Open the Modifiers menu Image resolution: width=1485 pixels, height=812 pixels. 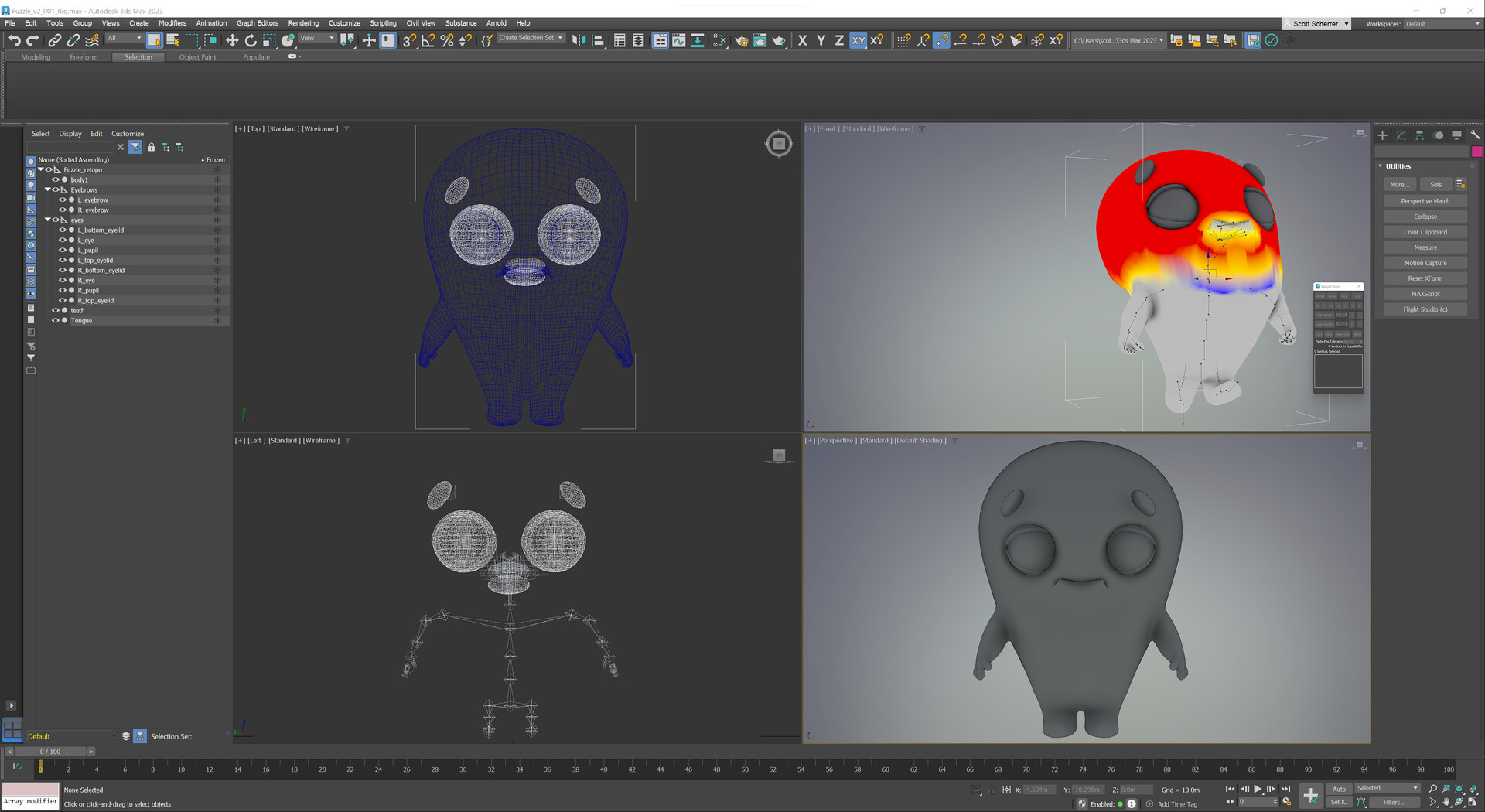point(172,23)
